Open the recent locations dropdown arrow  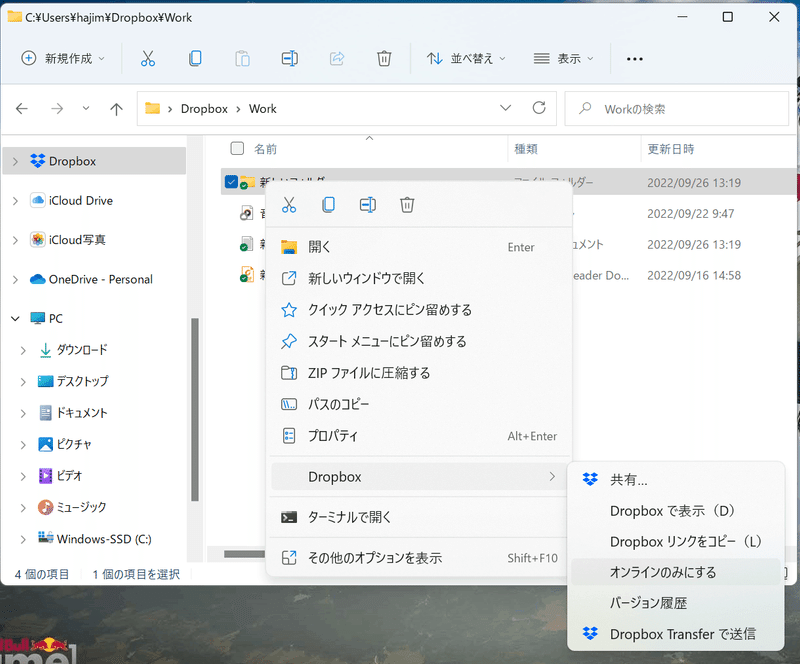pos(86,108)
